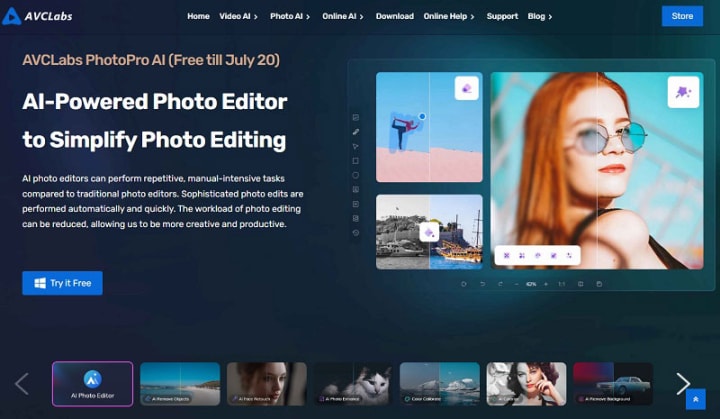Select the AI Photo Enhancer cat thumbnail
The height and width of the screenshot is (419, 720).
353,384
